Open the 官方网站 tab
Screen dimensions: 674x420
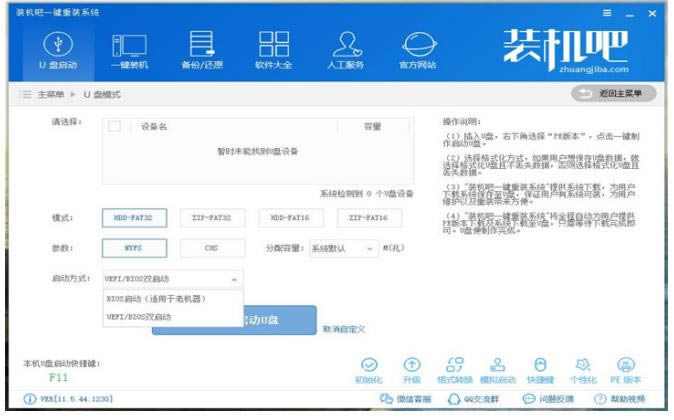click(x=418, y=51)
